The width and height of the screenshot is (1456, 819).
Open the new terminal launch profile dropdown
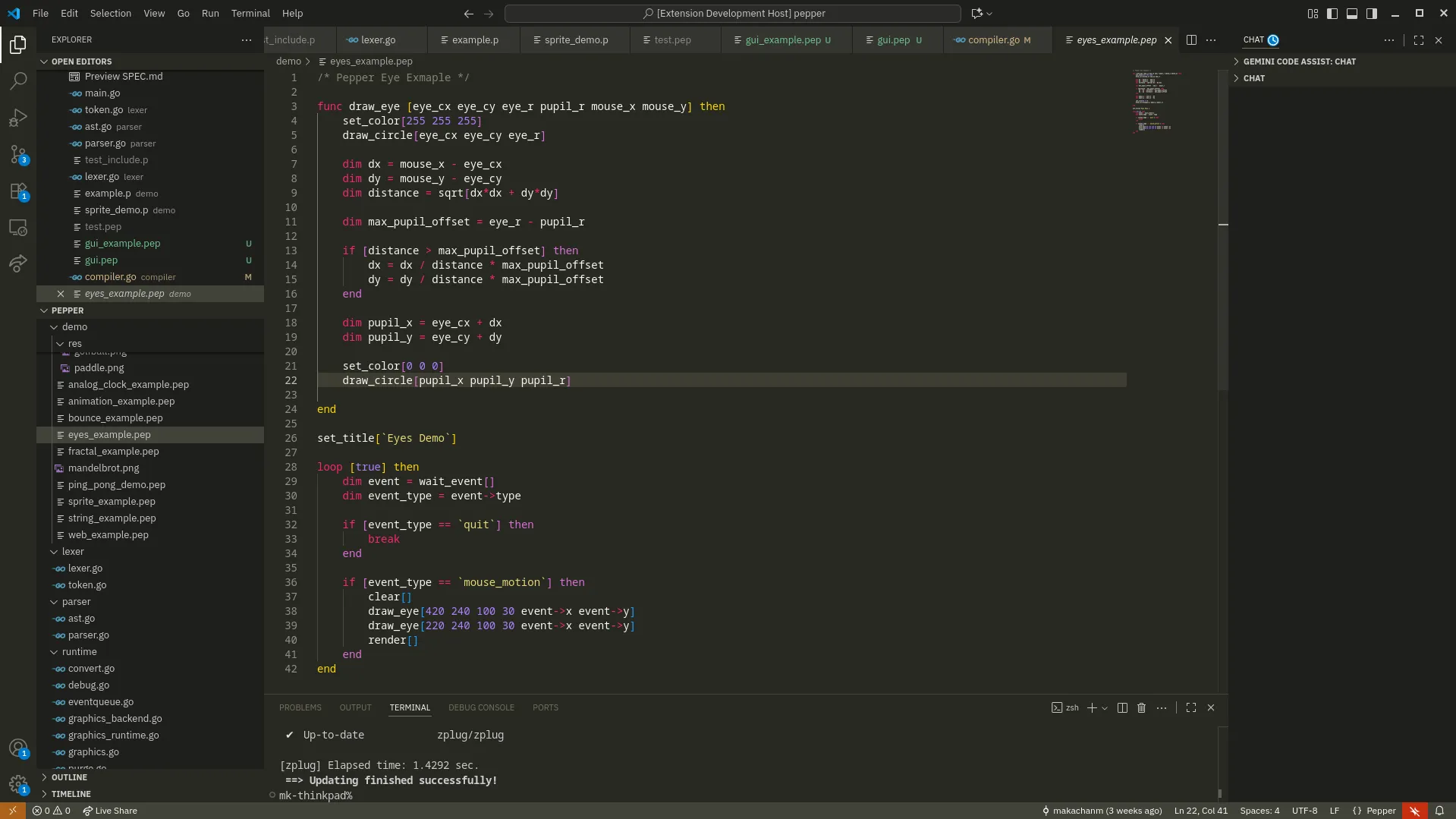(x=1105, y=707)
